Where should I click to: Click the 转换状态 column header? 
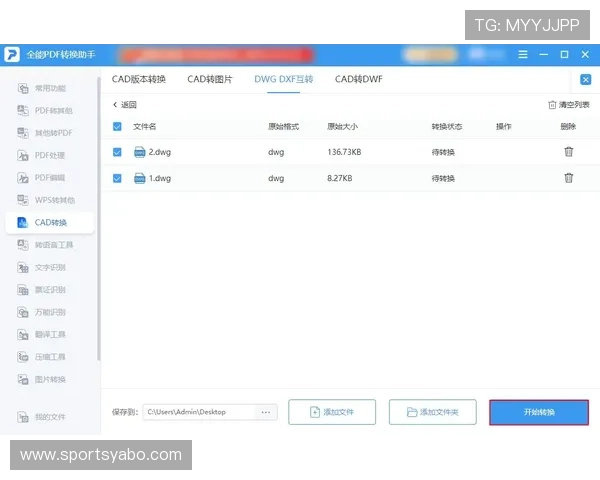click(447, 126)
